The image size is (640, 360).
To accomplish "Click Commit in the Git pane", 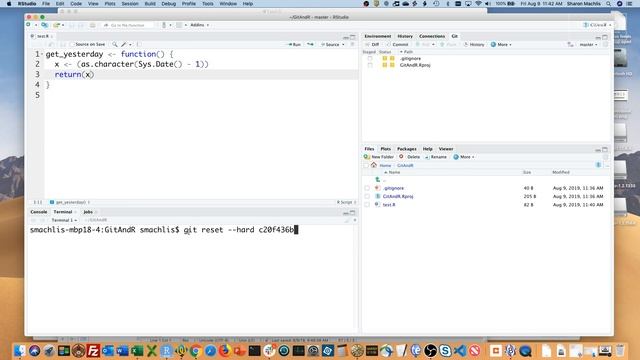I will coord(398,44).
